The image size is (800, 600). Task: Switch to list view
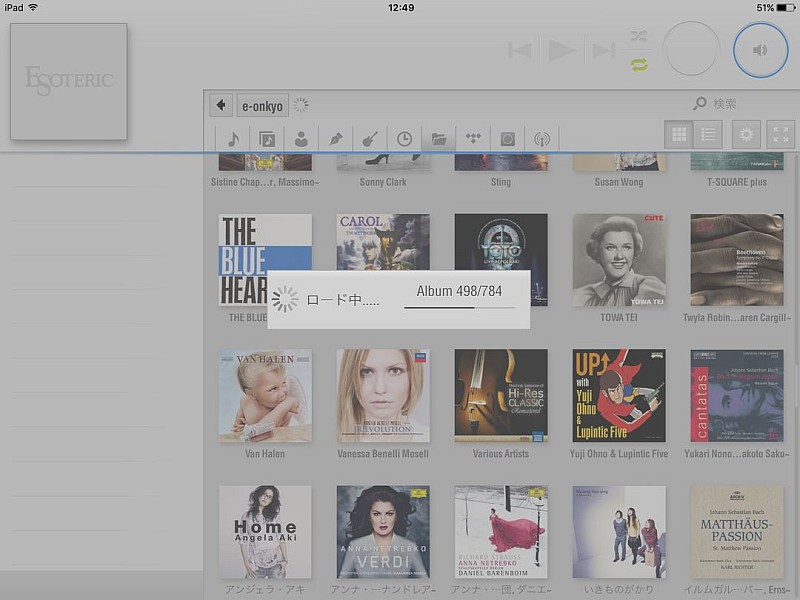pyautogui.click(x=708, y=134)
